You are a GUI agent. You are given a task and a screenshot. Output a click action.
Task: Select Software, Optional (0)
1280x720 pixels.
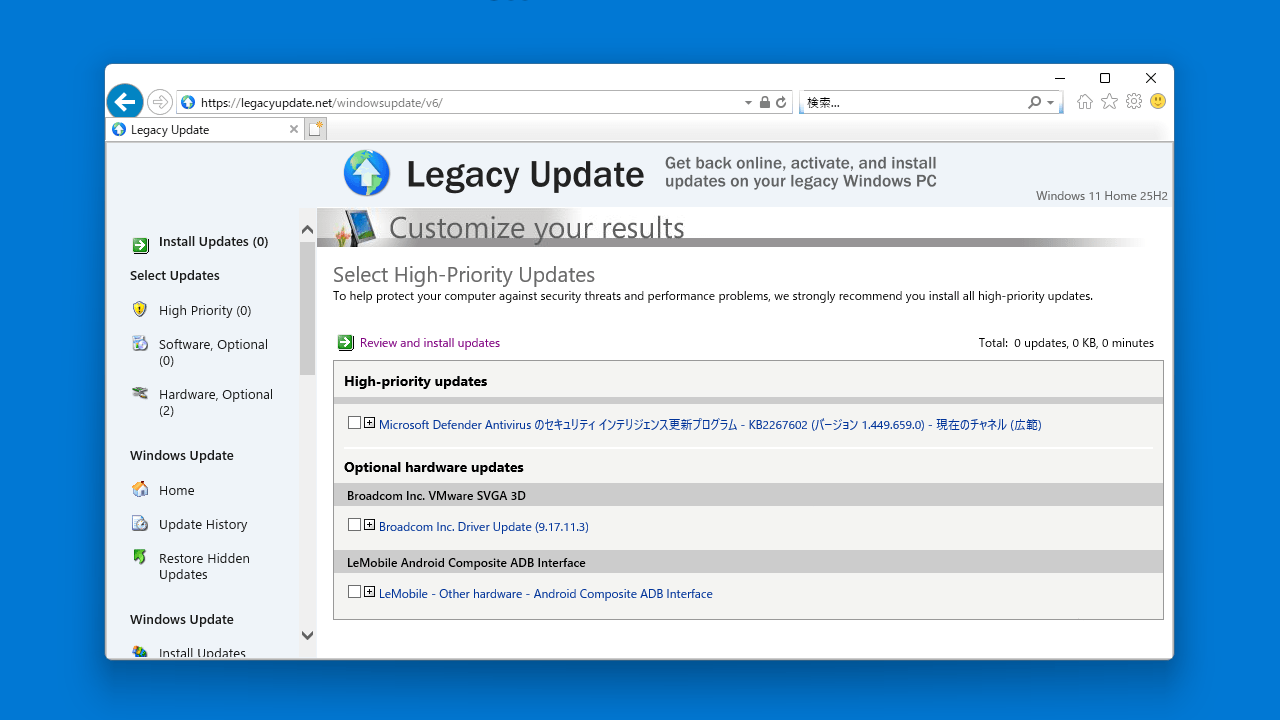pyautogui.click(x=213, y=352)
